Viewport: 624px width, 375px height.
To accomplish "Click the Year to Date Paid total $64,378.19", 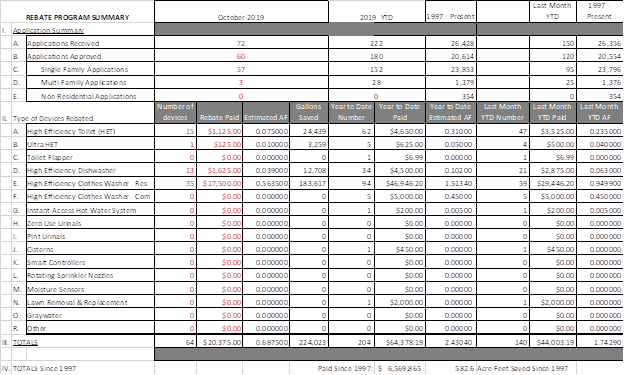I will click(400, 342).
